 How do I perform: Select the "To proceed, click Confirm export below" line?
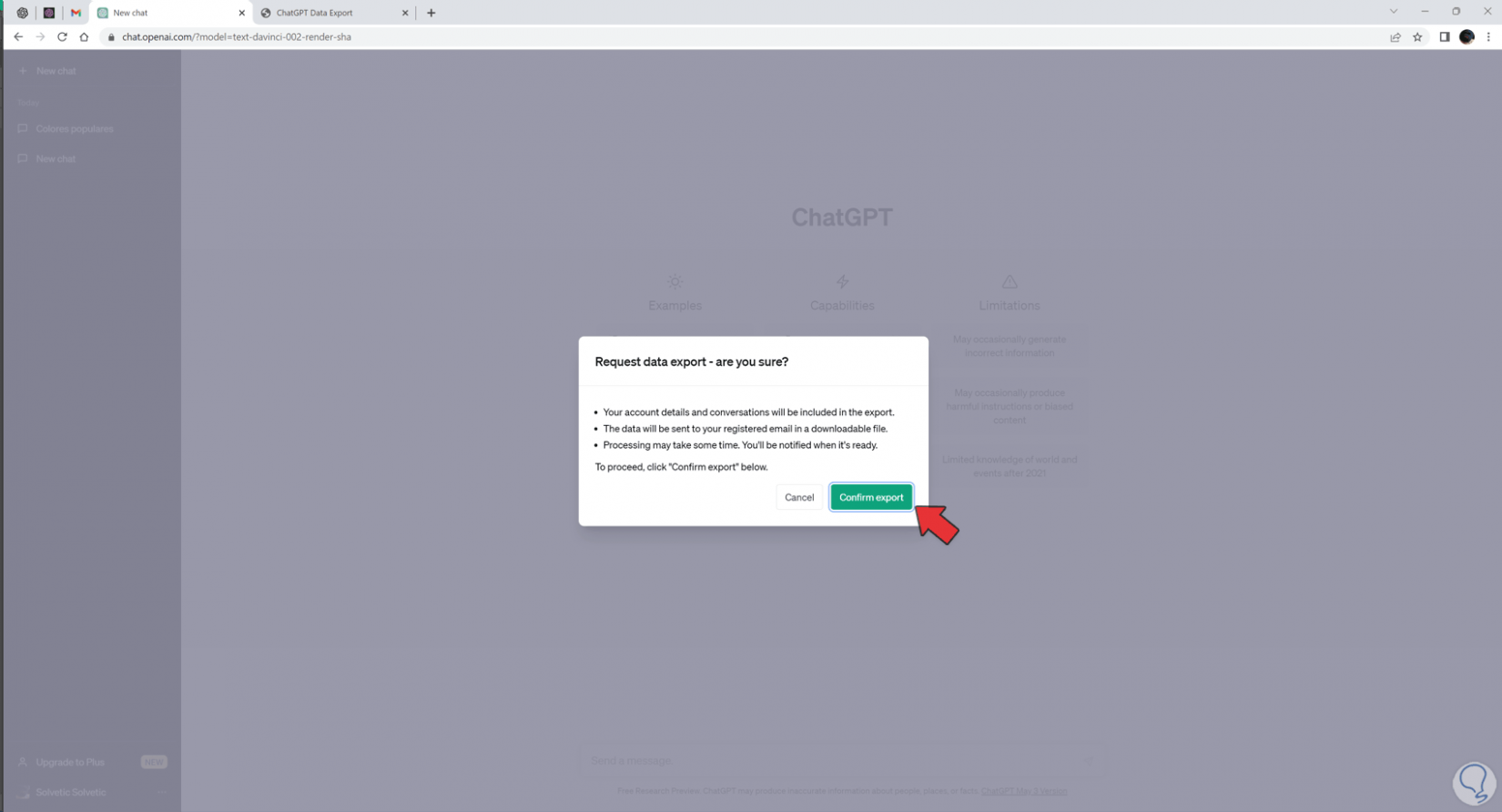tap(681, 467)
